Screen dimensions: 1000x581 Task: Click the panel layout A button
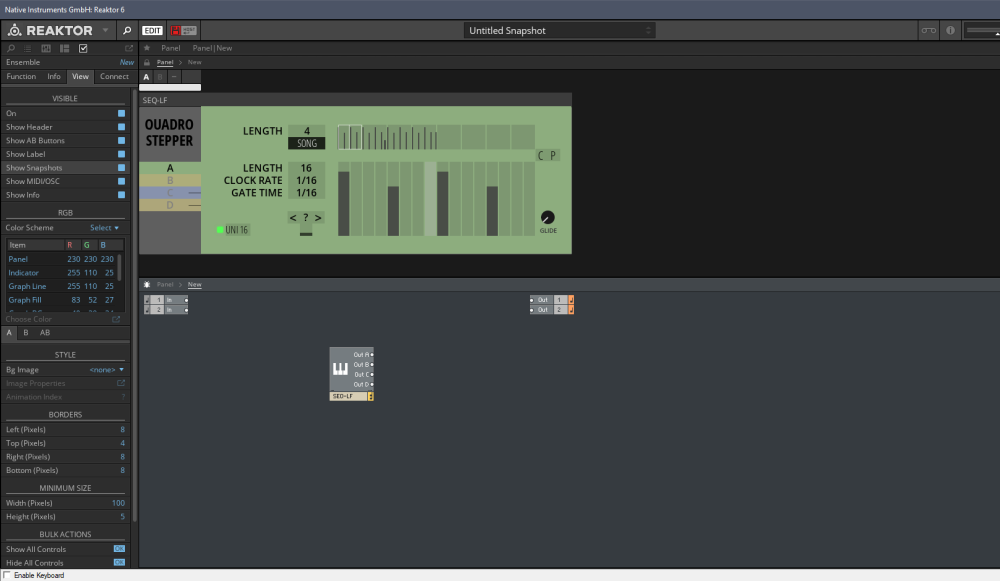146,77
